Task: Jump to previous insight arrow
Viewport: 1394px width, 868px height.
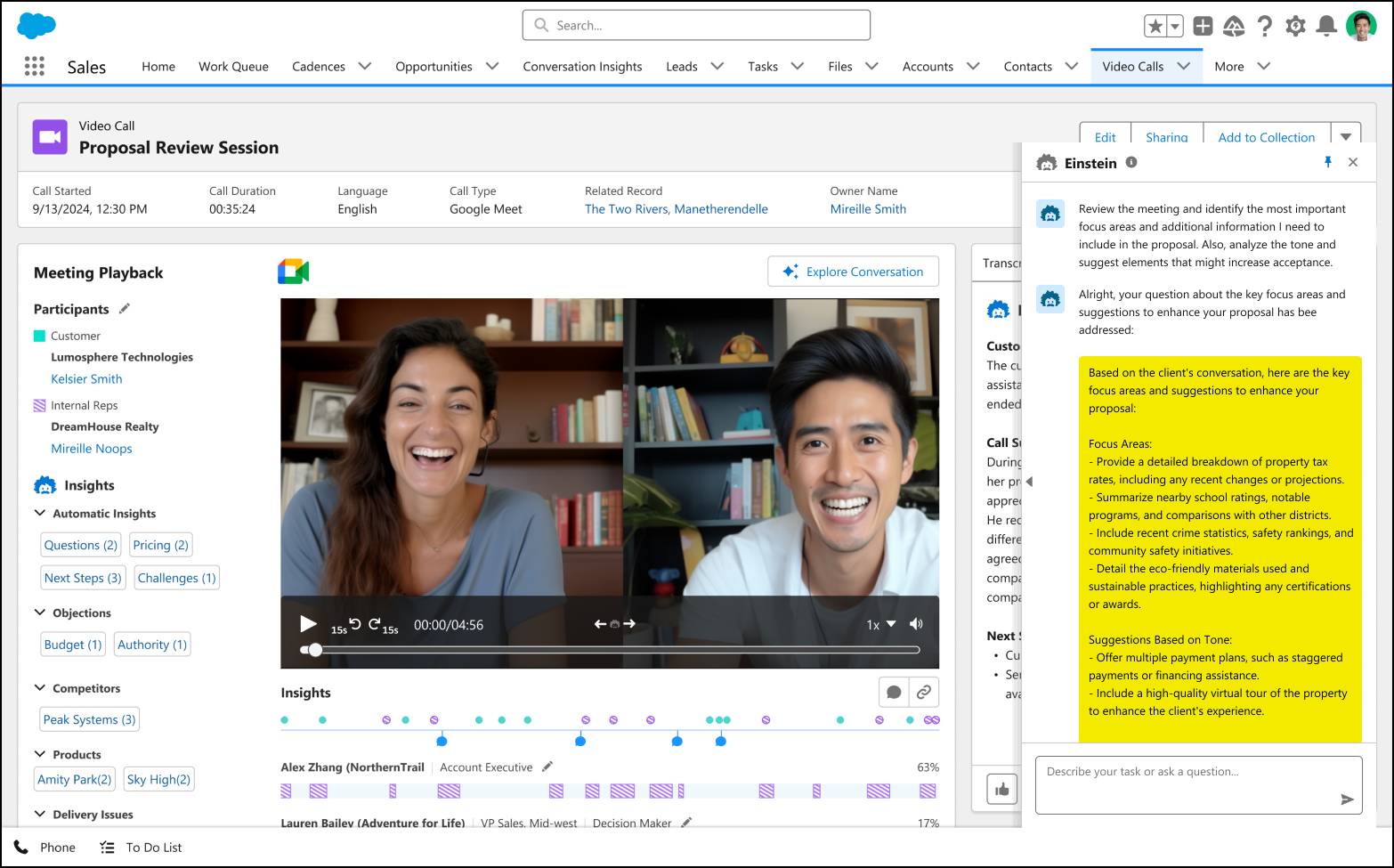Action: 601,624
